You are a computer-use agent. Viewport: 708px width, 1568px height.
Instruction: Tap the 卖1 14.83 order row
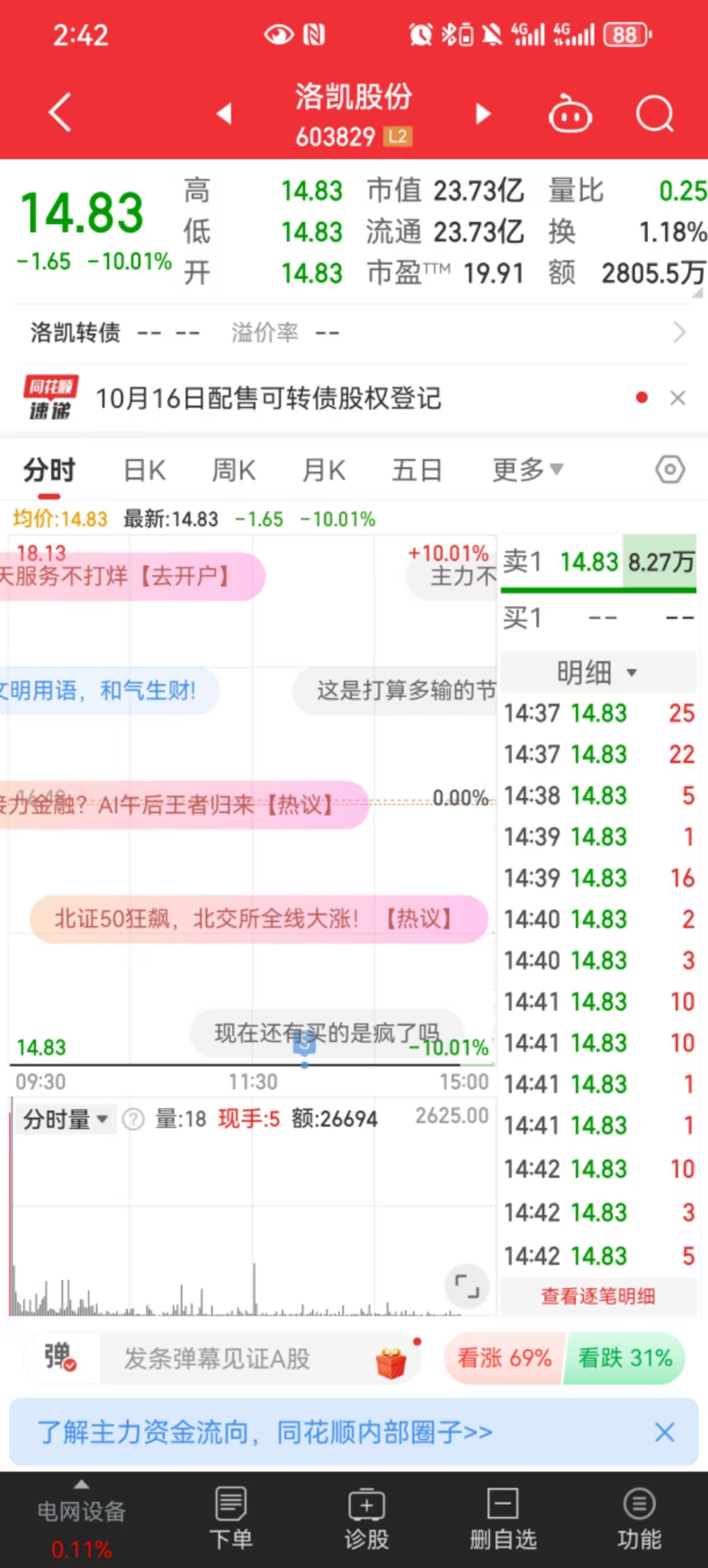coord(598,562)
